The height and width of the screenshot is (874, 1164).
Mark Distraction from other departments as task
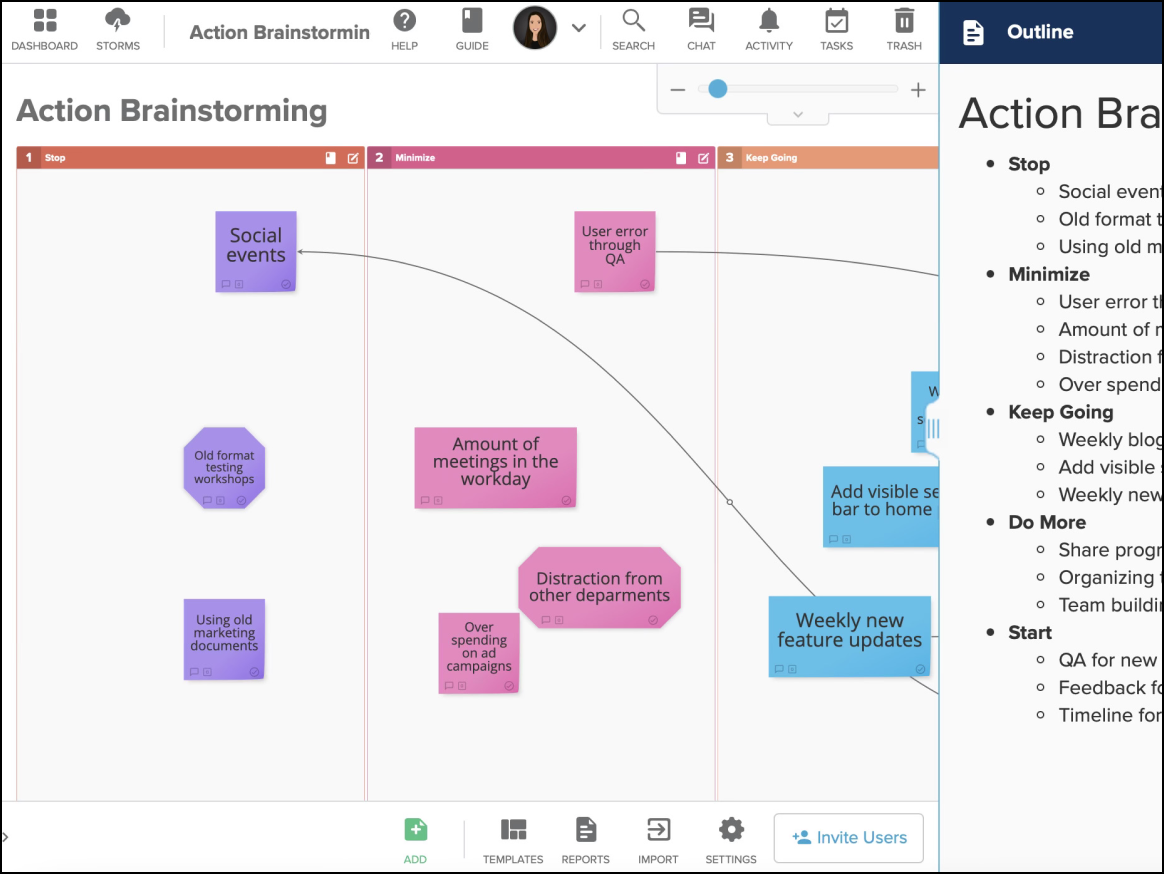653,620
